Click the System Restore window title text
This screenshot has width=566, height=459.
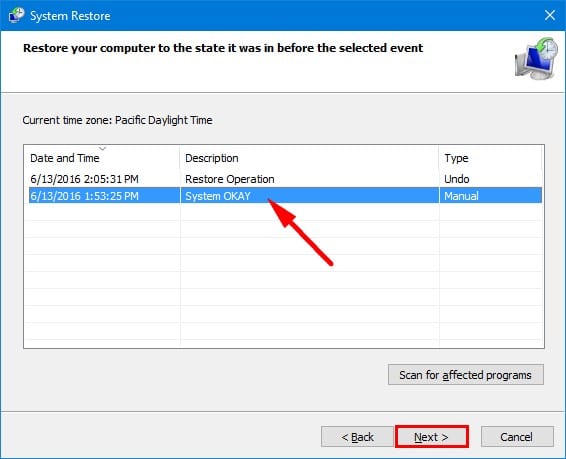tap(70, 16)
